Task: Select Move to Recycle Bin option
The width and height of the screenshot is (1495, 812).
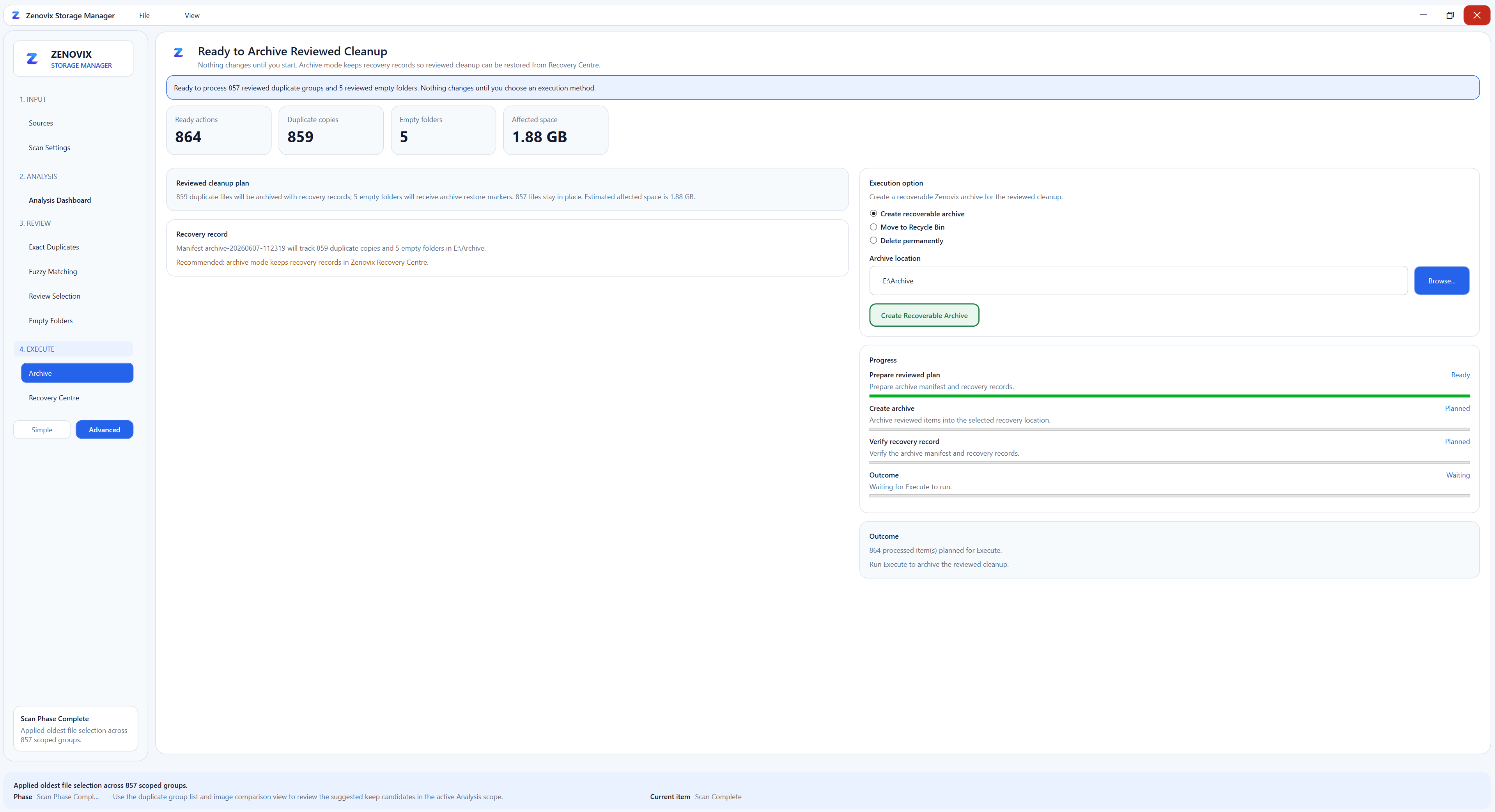Action: (x=907, y=227)
